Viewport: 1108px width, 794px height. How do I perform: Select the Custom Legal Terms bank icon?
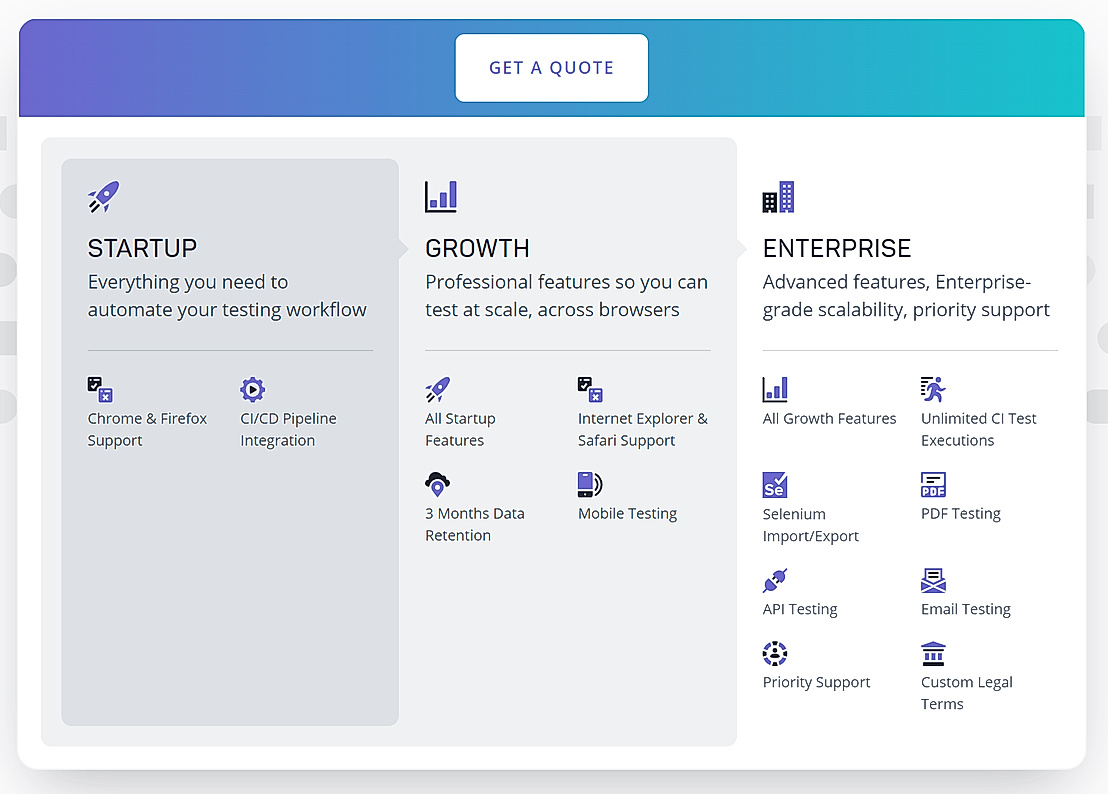pos(933,652)
